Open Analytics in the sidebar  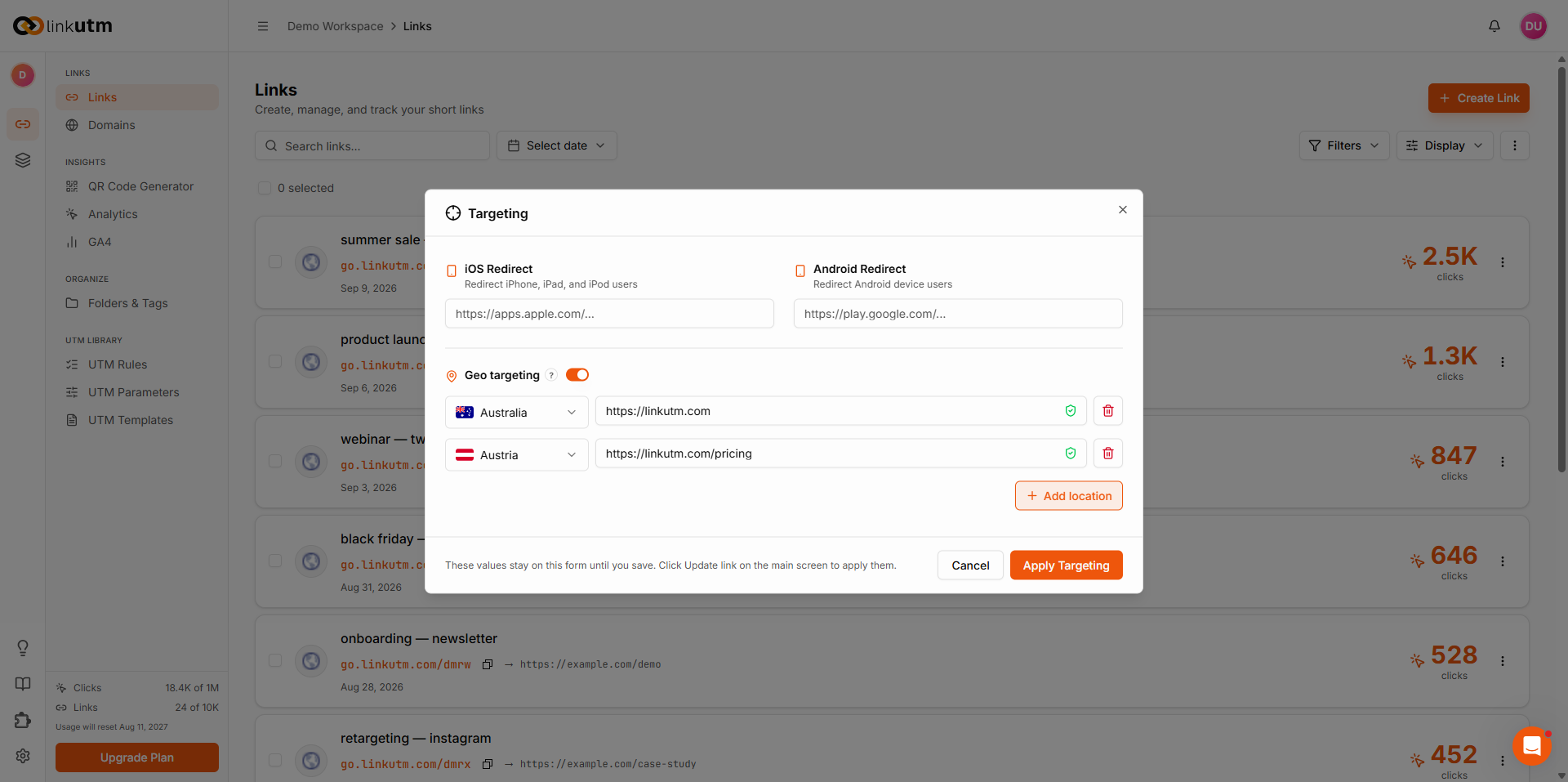(x=137, y=214)
